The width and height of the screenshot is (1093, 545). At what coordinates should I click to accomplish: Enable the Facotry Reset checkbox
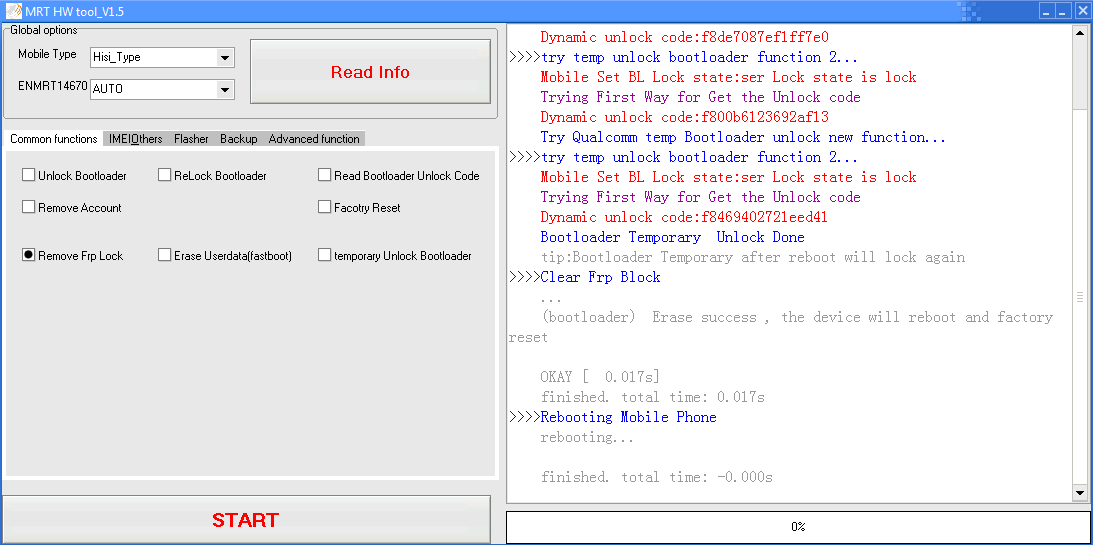coord(324,207)
